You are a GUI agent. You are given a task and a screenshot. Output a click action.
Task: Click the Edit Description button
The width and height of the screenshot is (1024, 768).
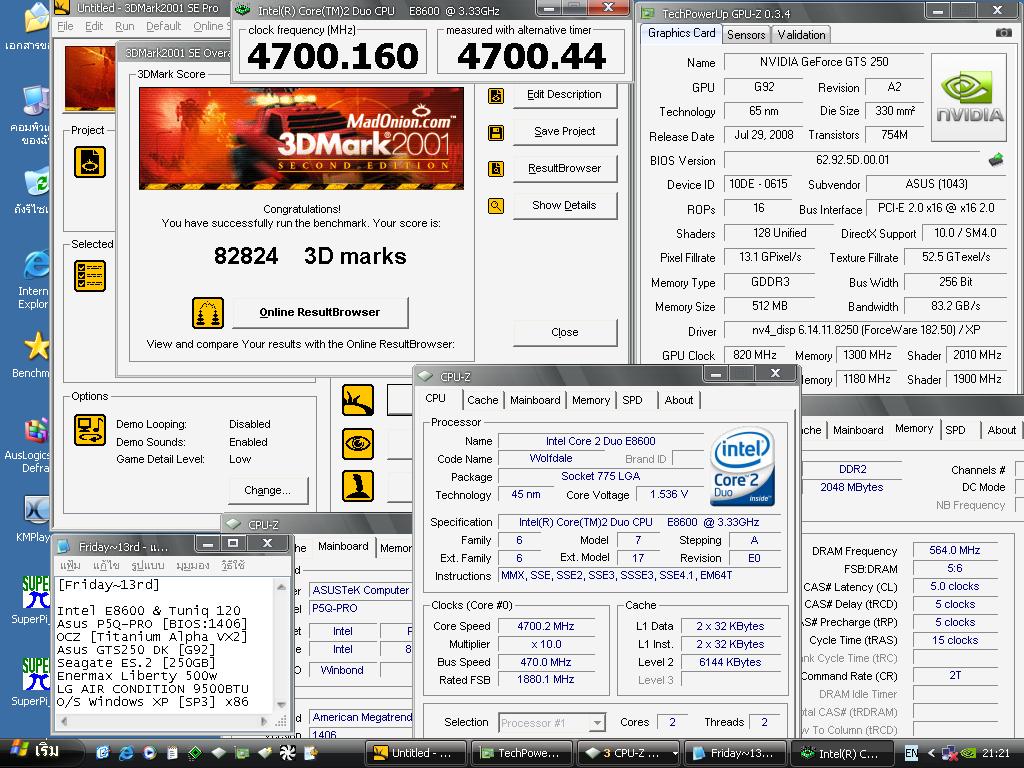coord(564,95)
